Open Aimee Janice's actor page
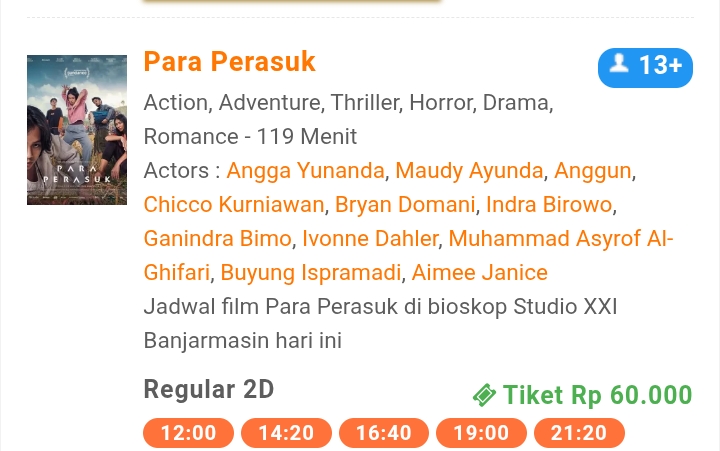Screen dimensions: 720x451 click(x=479, y=272)
